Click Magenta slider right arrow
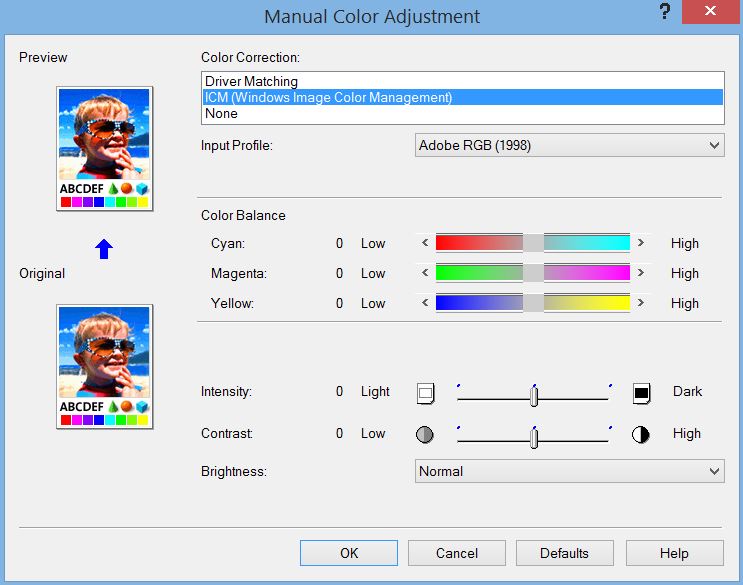This screenshot has width=743, height=585. [x=641, y=273]
